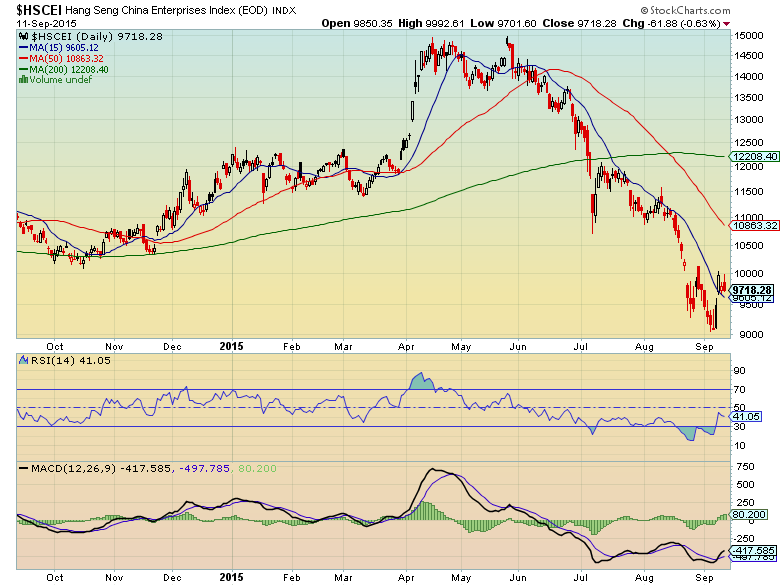Click the green MA(200) legend line marker
This screenshot has height=586, width=780.
click(x=24, y=71)
